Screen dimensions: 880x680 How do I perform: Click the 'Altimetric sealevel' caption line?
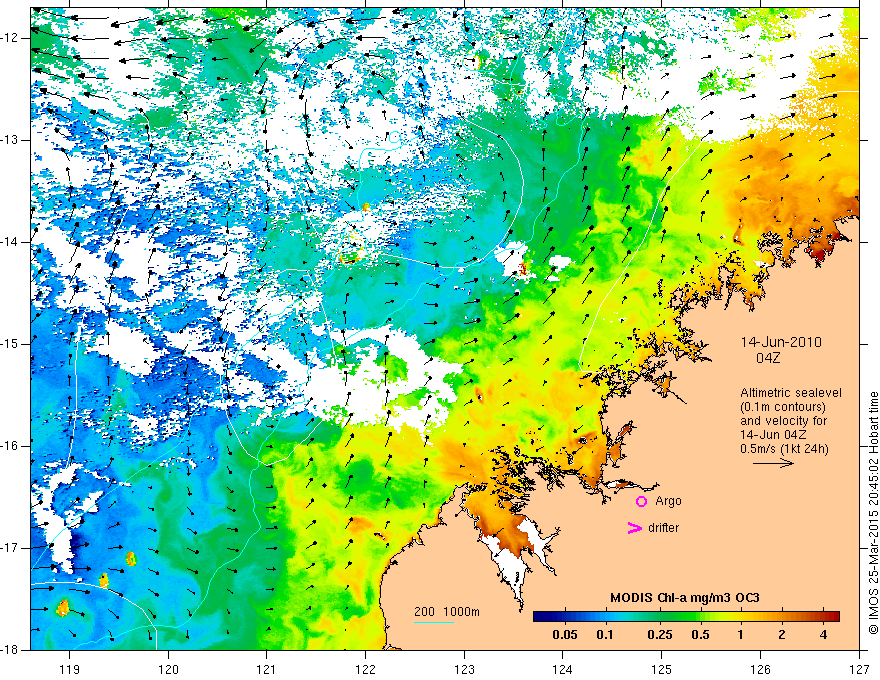point(791,393)
